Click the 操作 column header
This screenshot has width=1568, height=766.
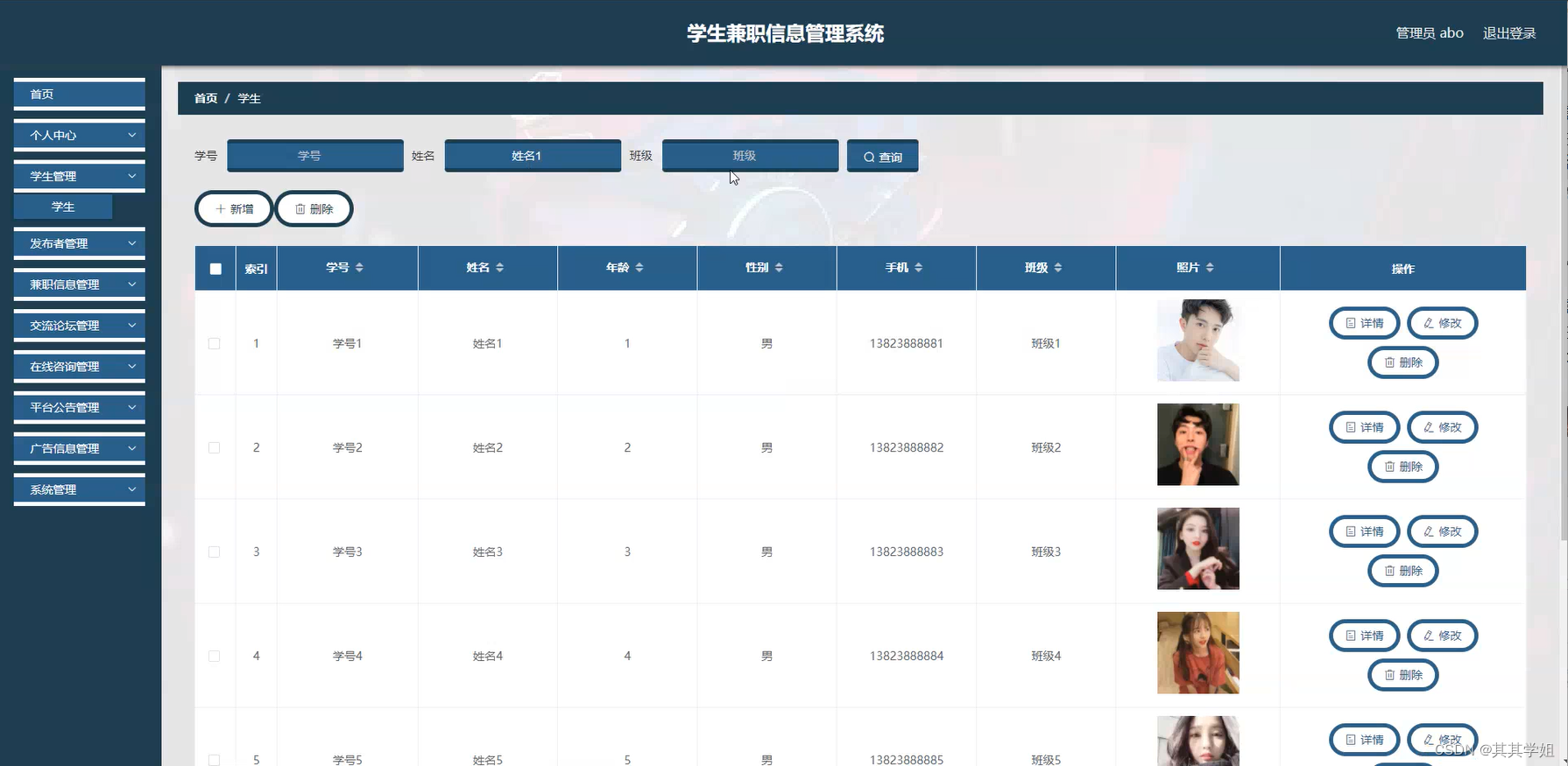(1402, 269)
